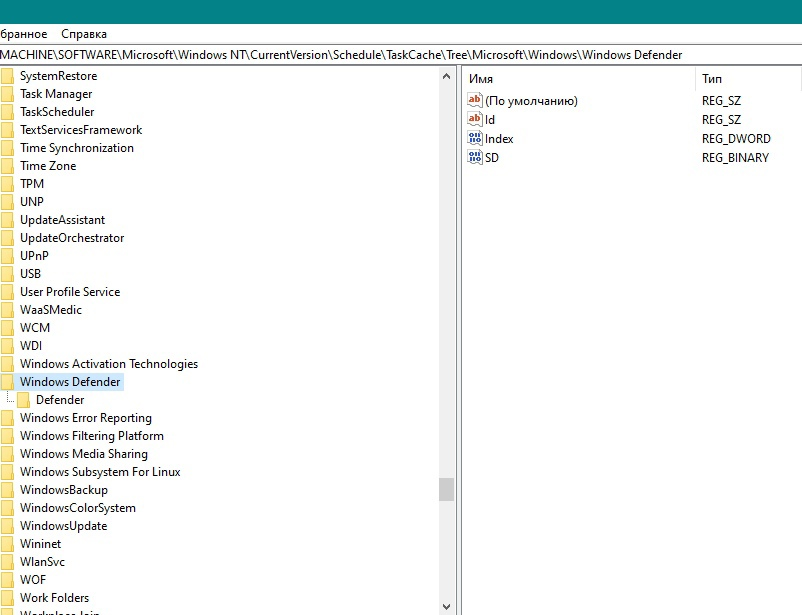The width and height of the screenshot is (802, 615).
Task: Select Windows Activation Technologies key
Action: (109, 364)
